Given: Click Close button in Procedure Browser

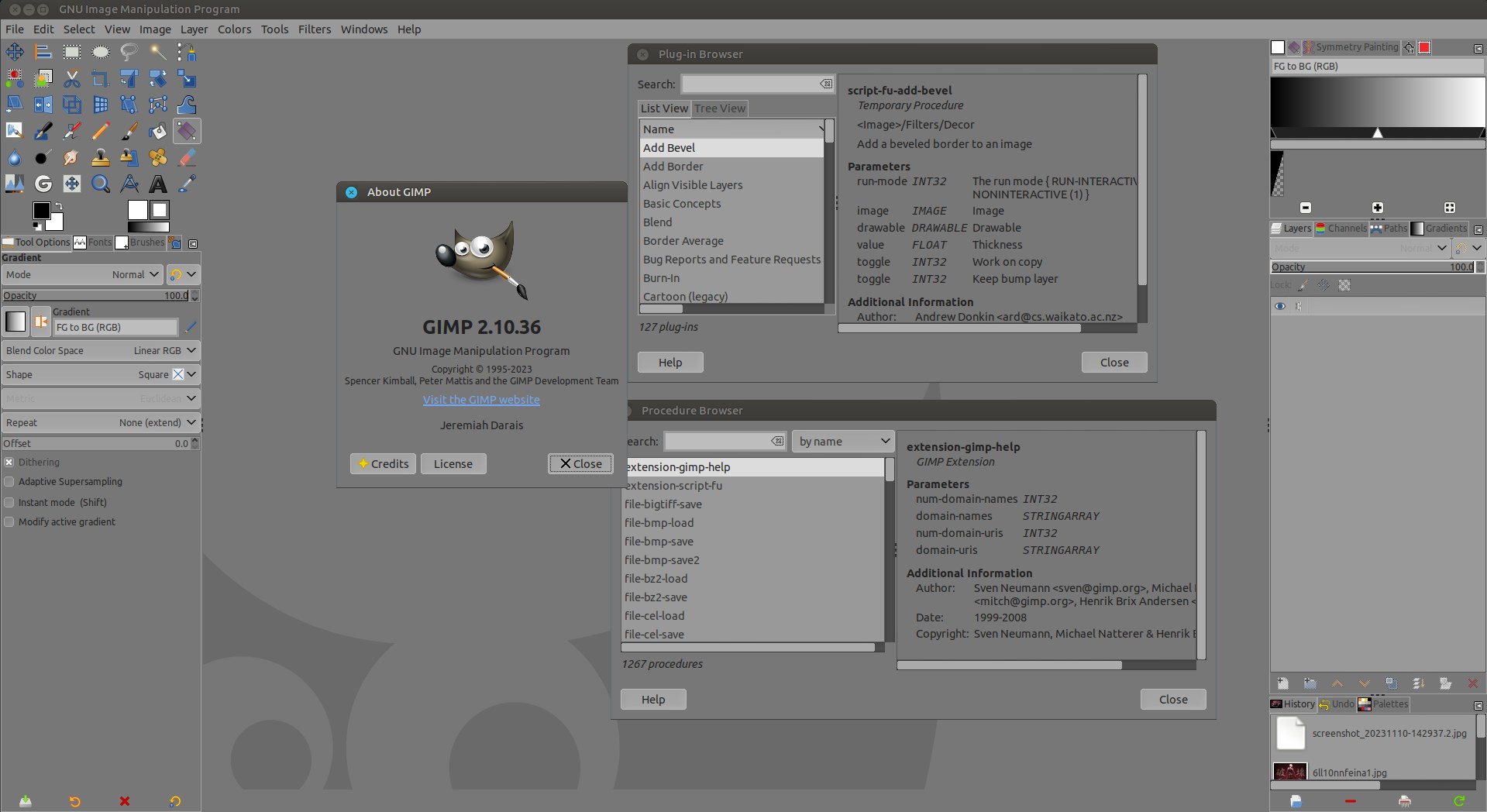Looking at the screenshot, I should click(1173, 699).
